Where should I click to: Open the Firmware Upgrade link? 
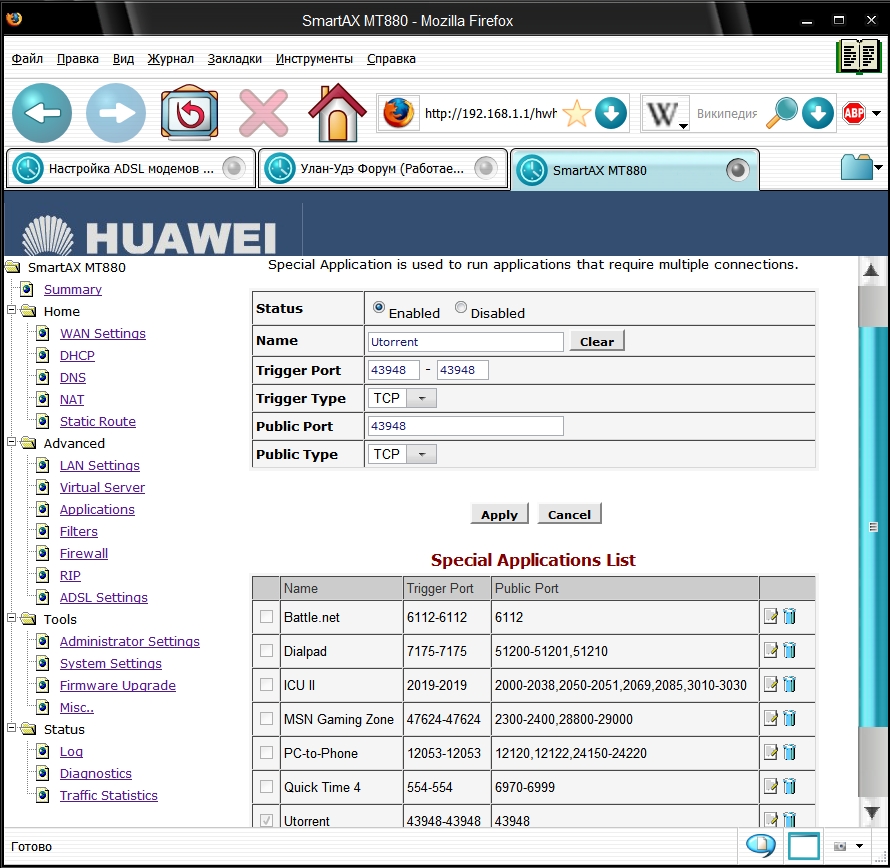pyautogui.click(x=118, y=685)
